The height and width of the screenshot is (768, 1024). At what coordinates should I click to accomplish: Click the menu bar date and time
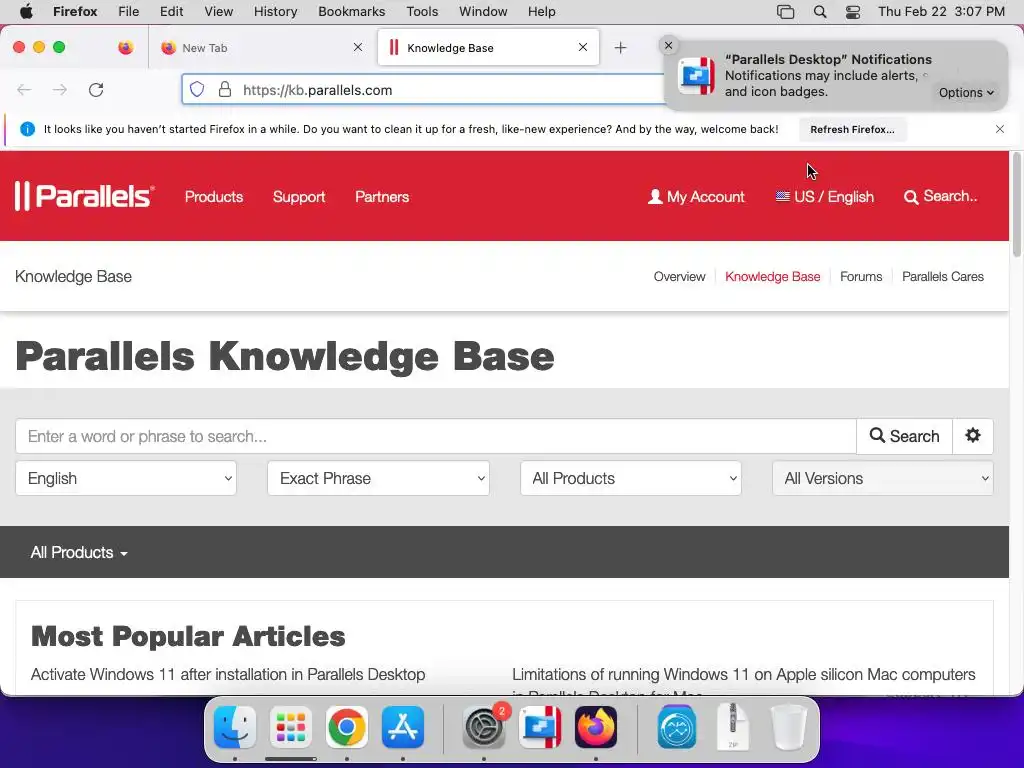click(941, 12)
